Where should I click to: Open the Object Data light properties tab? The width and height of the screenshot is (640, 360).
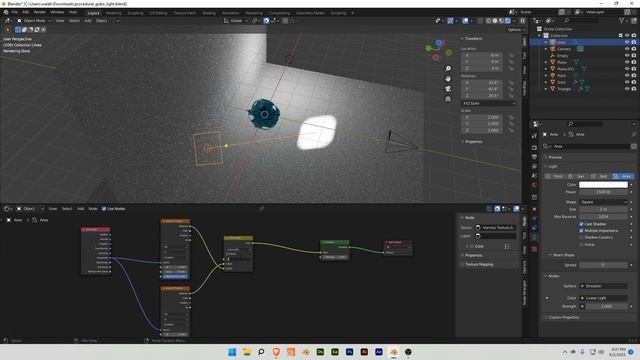point(534,237)
